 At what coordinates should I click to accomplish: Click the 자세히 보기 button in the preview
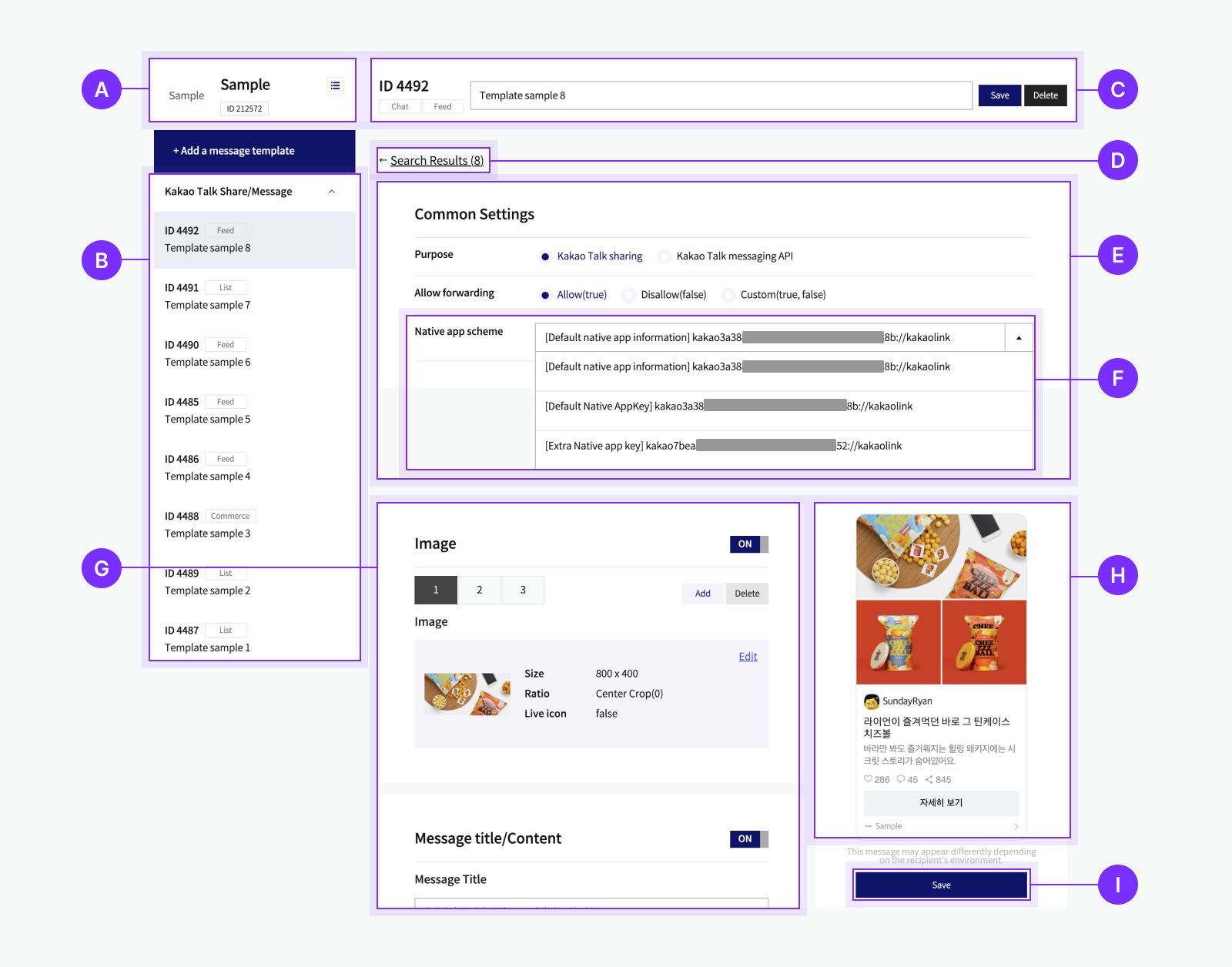[941, 803]
